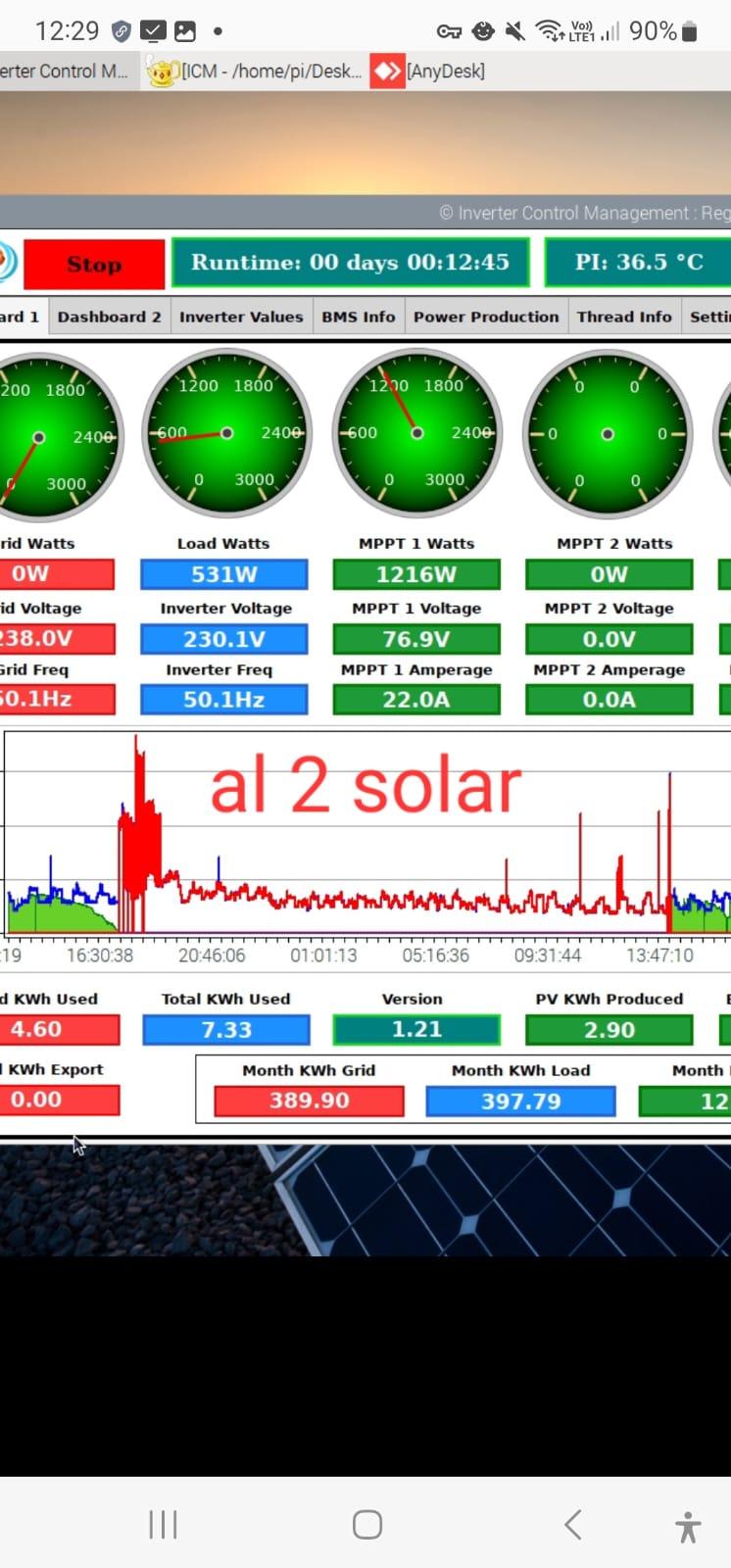Tap the Android recent apps button

click(163, 1524)
